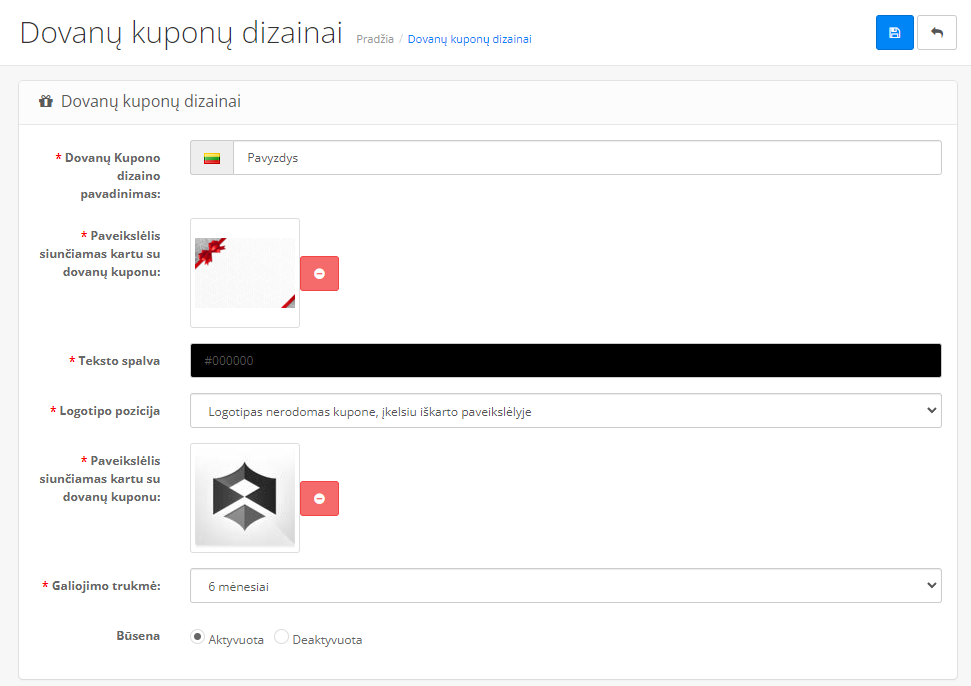Click the panel title Dovanų kuponų dizainai
The image size is (971, 686).
[150, 101]
